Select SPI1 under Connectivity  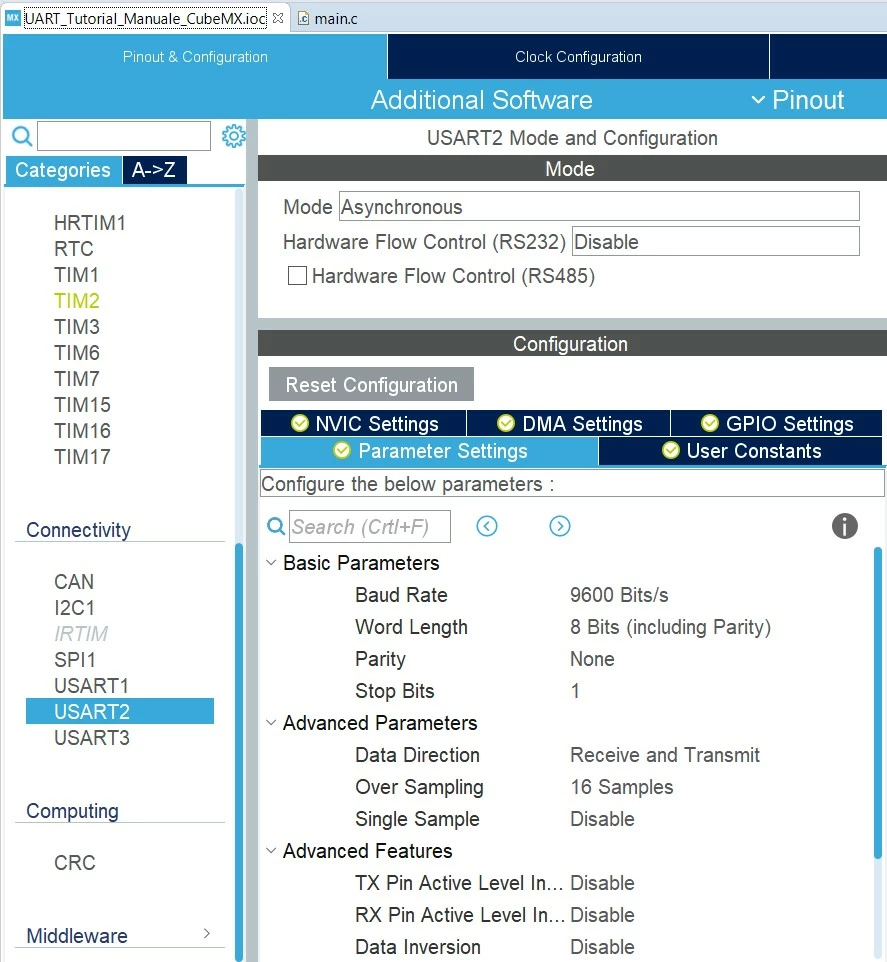coord(75,660)
